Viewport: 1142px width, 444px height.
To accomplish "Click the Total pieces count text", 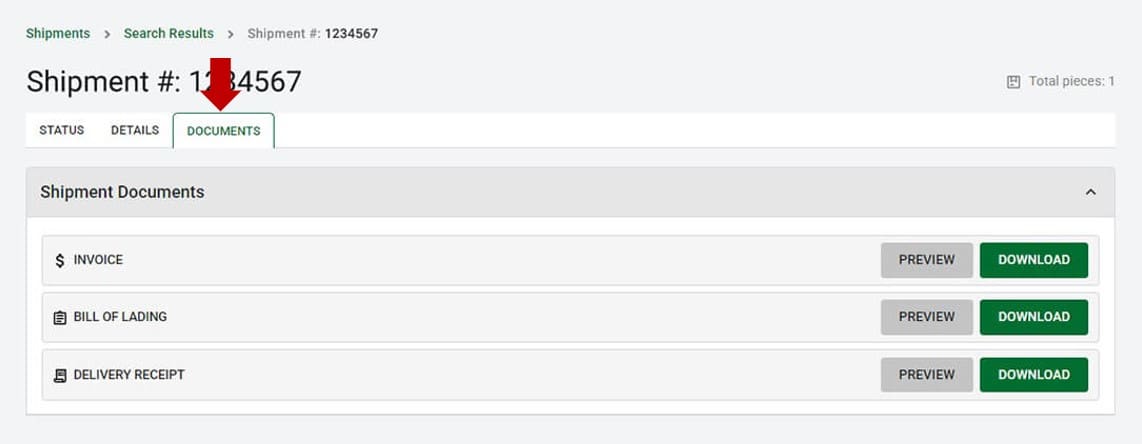I will pos(1072,82).
